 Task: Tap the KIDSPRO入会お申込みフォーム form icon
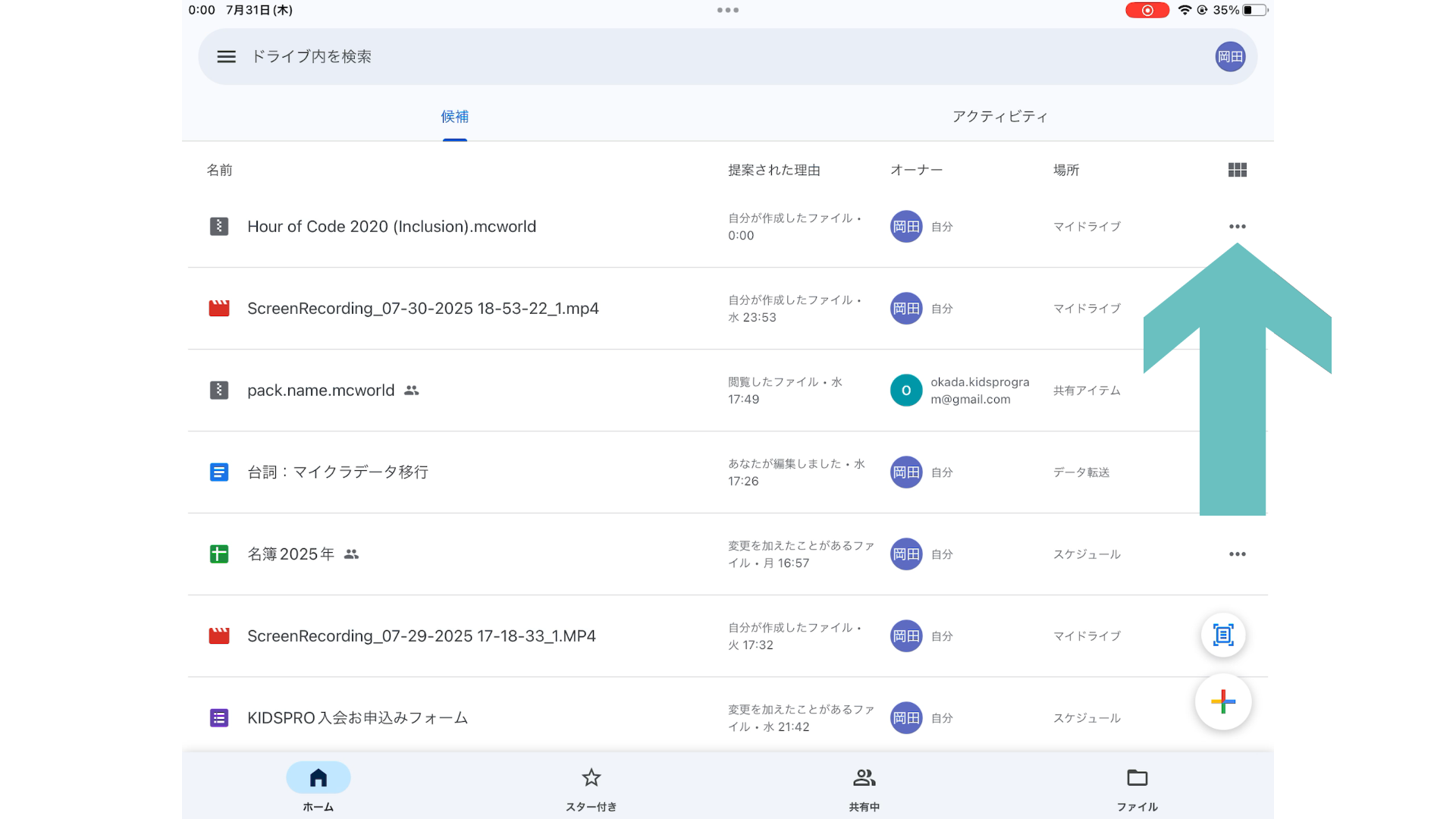tap(219, 718)
